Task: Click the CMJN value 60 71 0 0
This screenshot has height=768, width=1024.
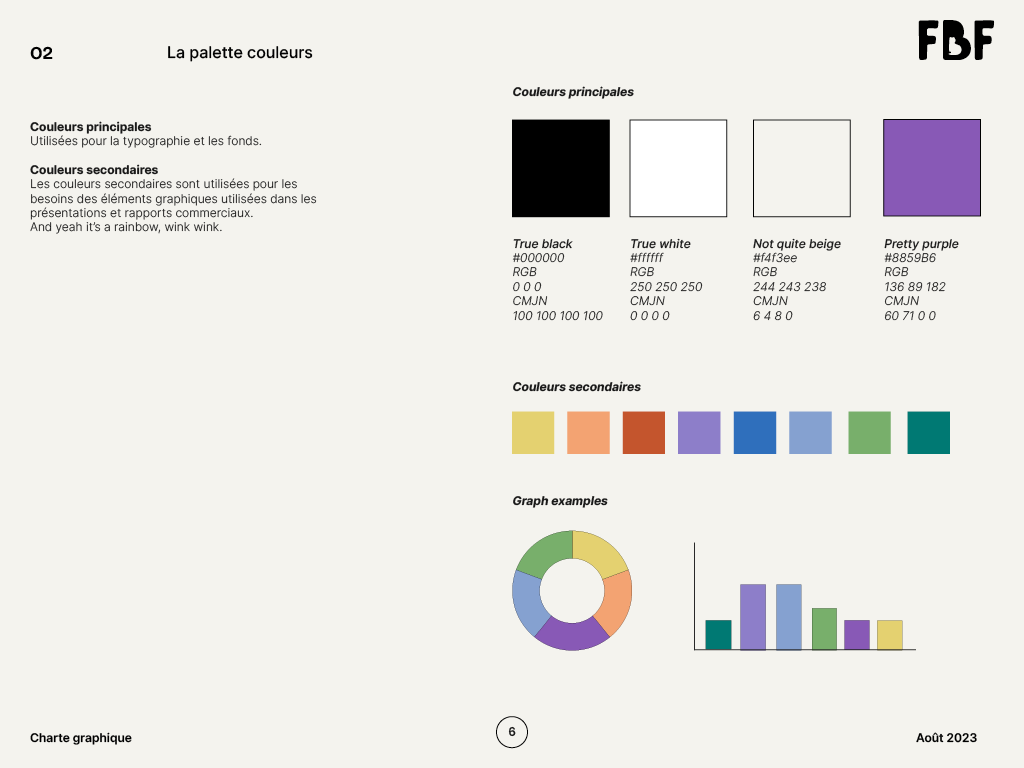Action: 910,316
